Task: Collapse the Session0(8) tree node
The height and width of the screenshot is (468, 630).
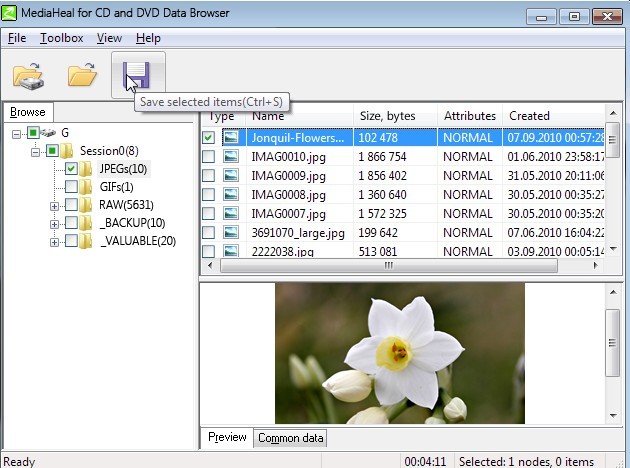Action: [x=35, y=152]
